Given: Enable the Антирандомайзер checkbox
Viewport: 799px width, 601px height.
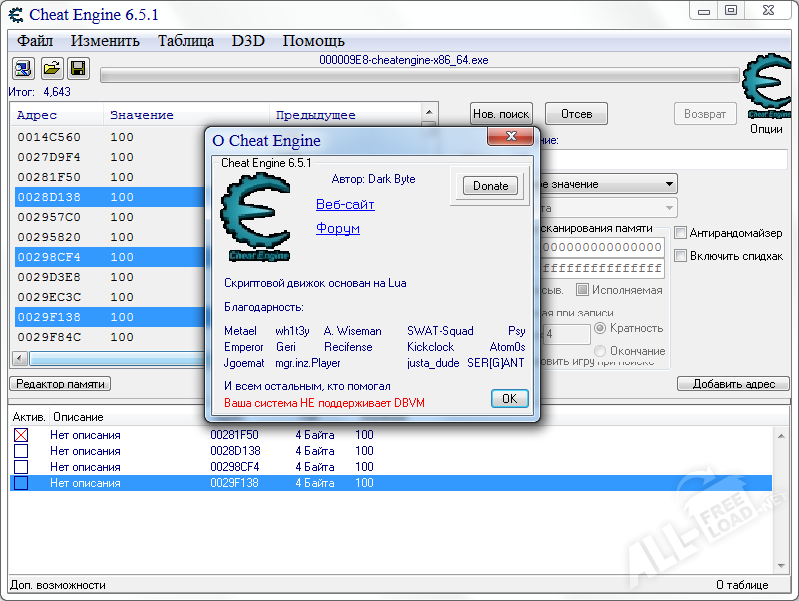Looking at the screenshot, I should coord(681,233).
